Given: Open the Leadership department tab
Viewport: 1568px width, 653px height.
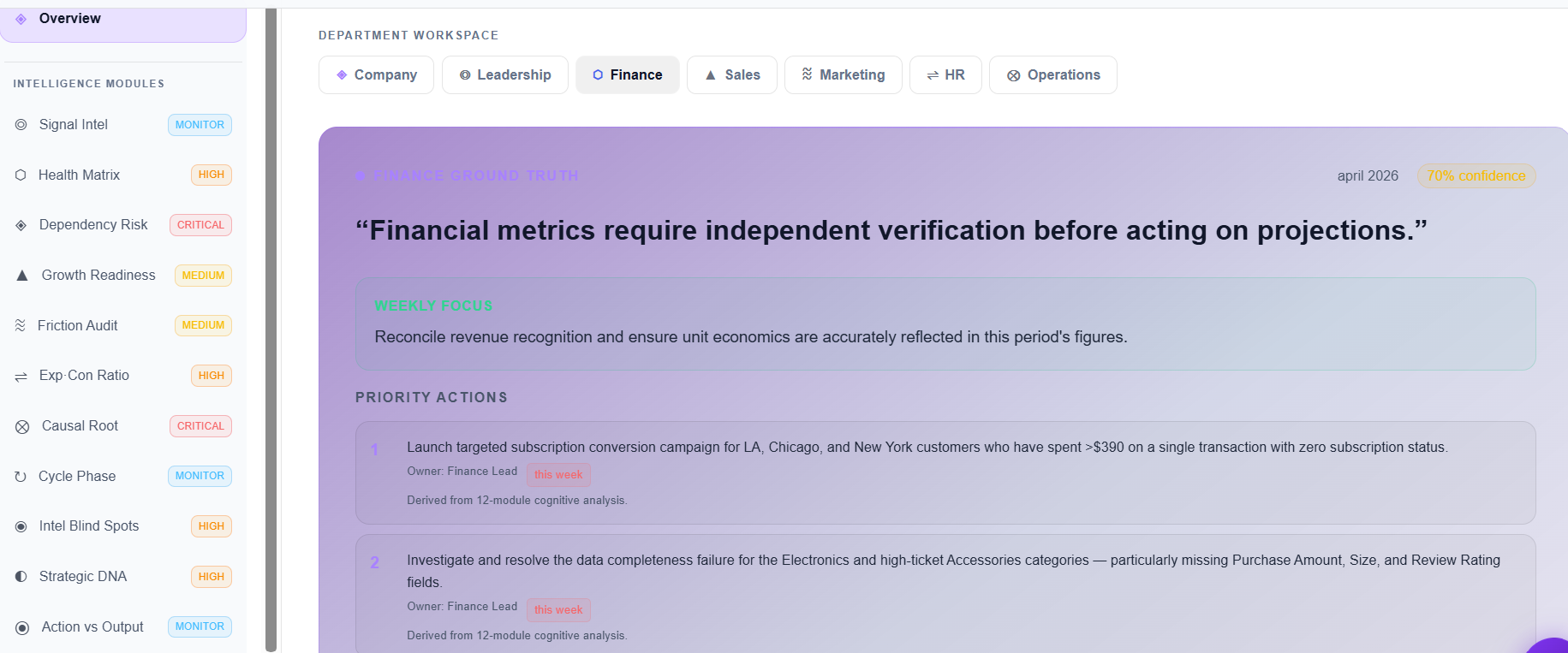Looking at the screenshot, I should point(505,75).
